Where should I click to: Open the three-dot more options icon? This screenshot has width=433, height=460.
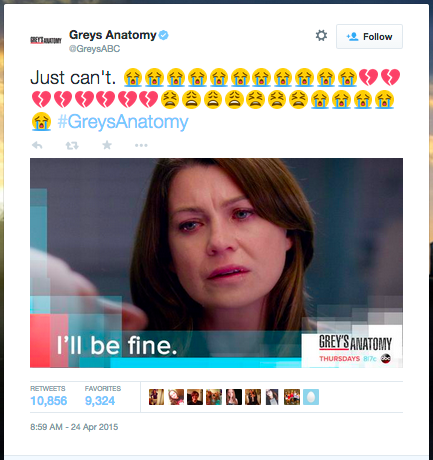141,145
